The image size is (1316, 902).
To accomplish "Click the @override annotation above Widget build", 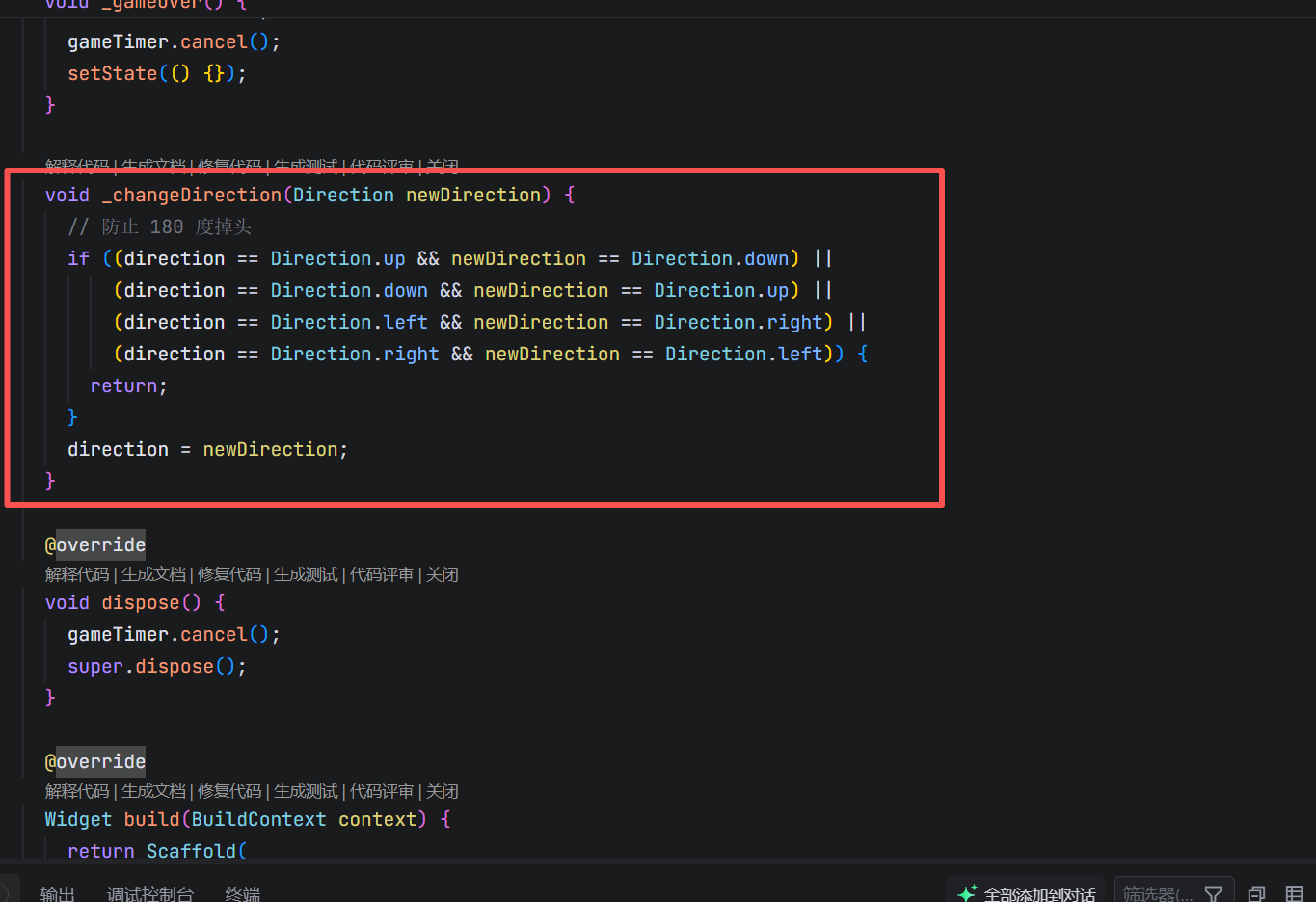I will click(95, 761).
